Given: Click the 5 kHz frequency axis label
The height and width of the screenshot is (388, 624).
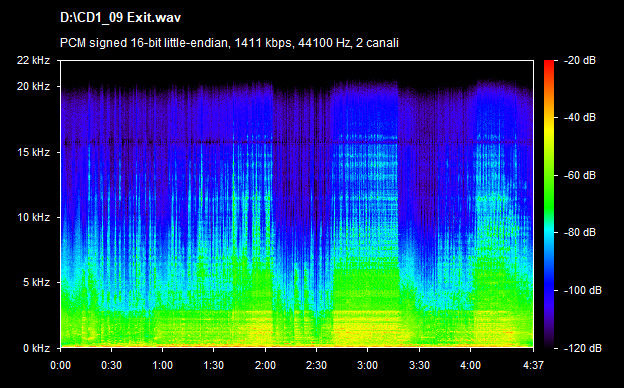Looking at the screenshot, I should pos(36,283).
